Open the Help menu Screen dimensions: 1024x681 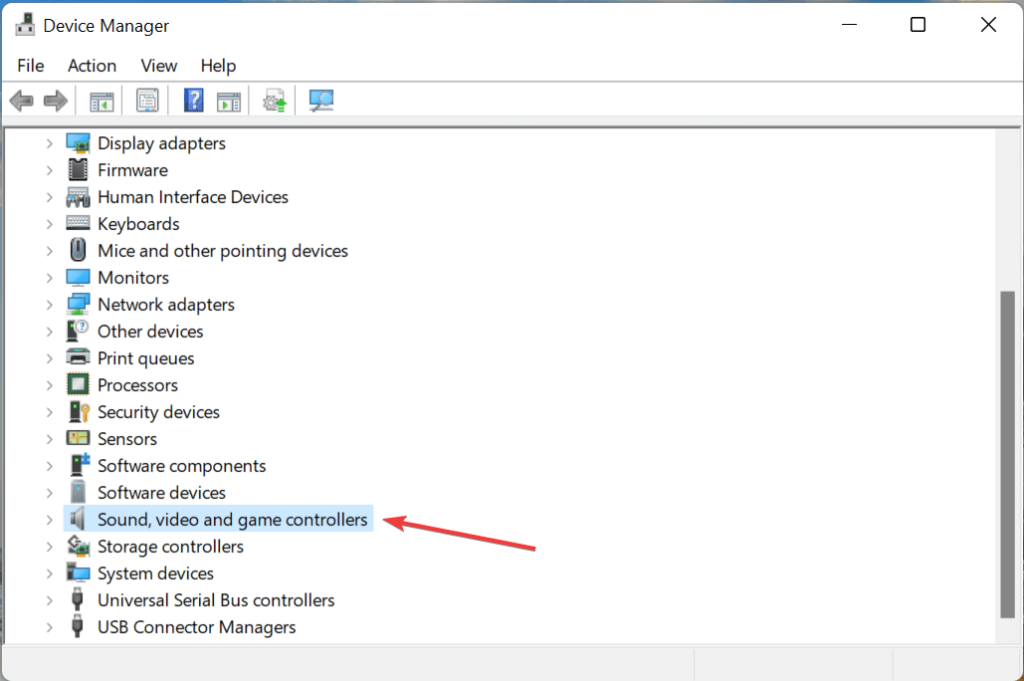tap(218, 66)
